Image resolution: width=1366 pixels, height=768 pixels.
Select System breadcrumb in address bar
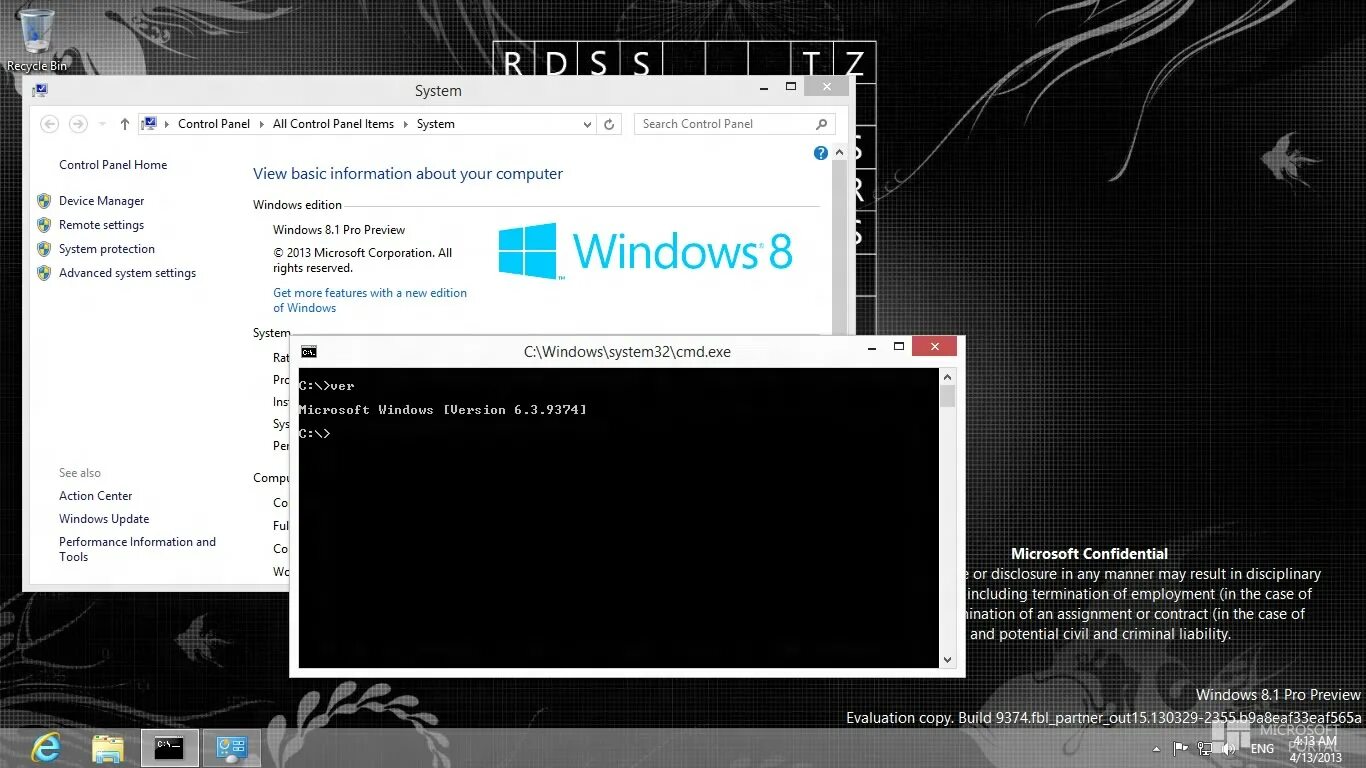click(435, 124)
